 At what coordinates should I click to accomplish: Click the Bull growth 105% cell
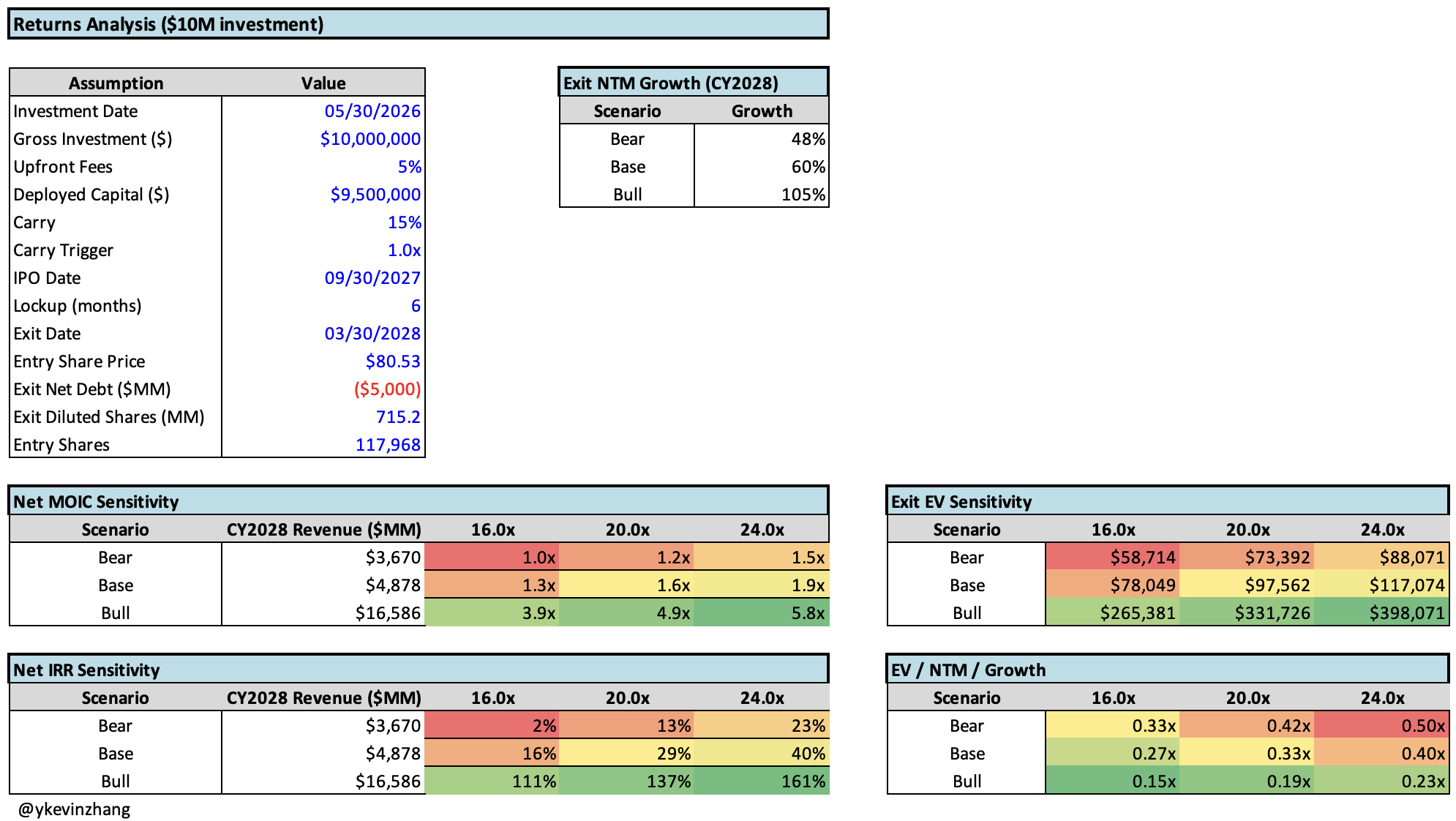[761, 195]
